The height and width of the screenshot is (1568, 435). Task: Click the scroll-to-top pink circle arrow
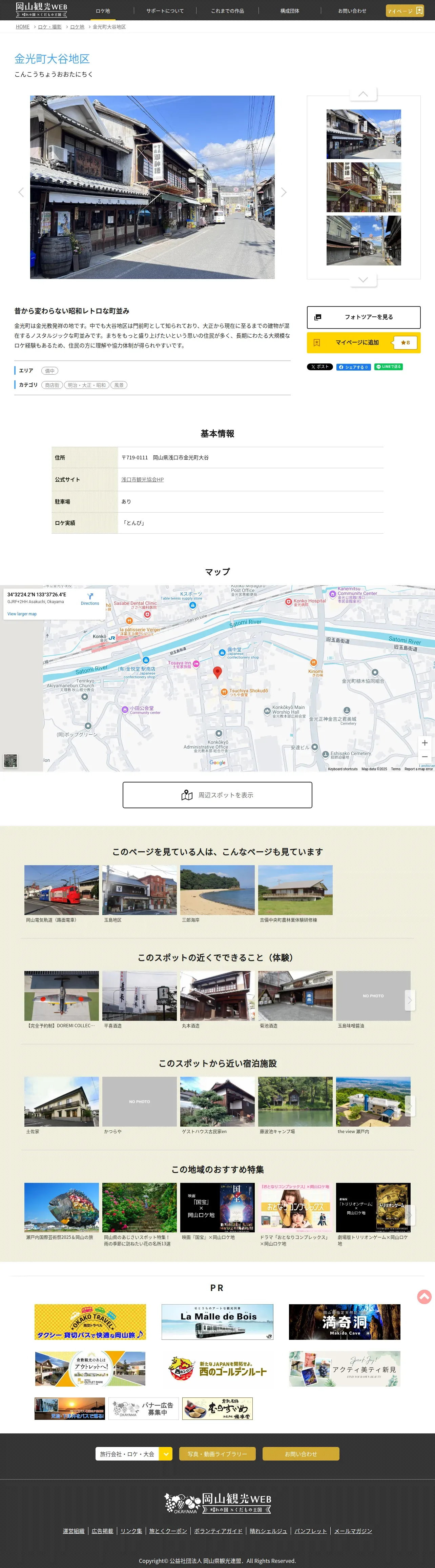coord(424,1296)
